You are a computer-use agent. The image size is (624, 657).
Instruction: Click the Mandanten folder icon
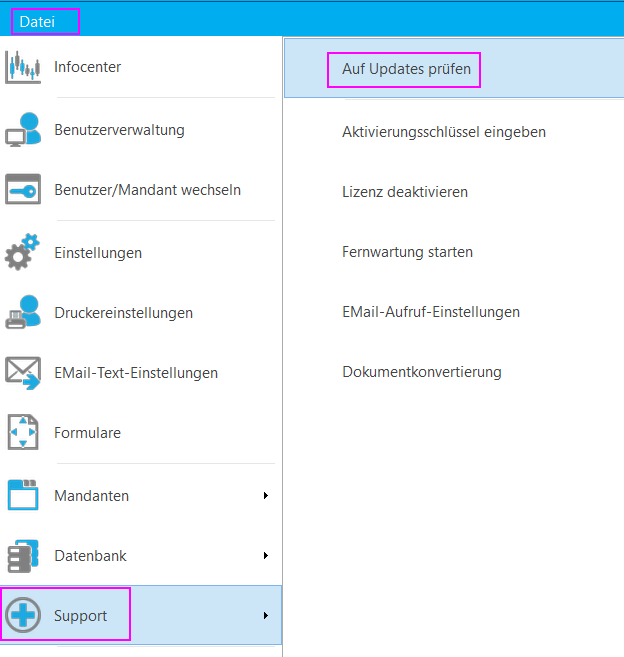coord(23,495)
